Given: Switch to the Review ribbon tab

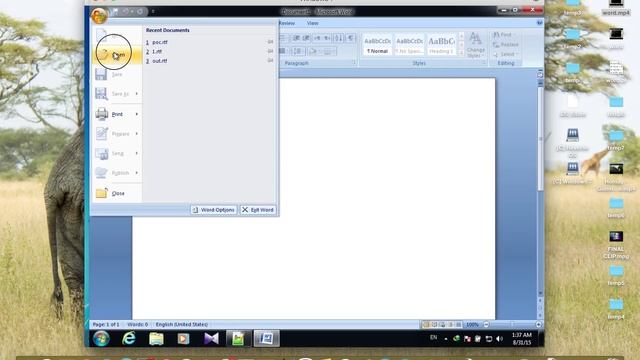Looking at the screenshot, I should click(287, 23).
